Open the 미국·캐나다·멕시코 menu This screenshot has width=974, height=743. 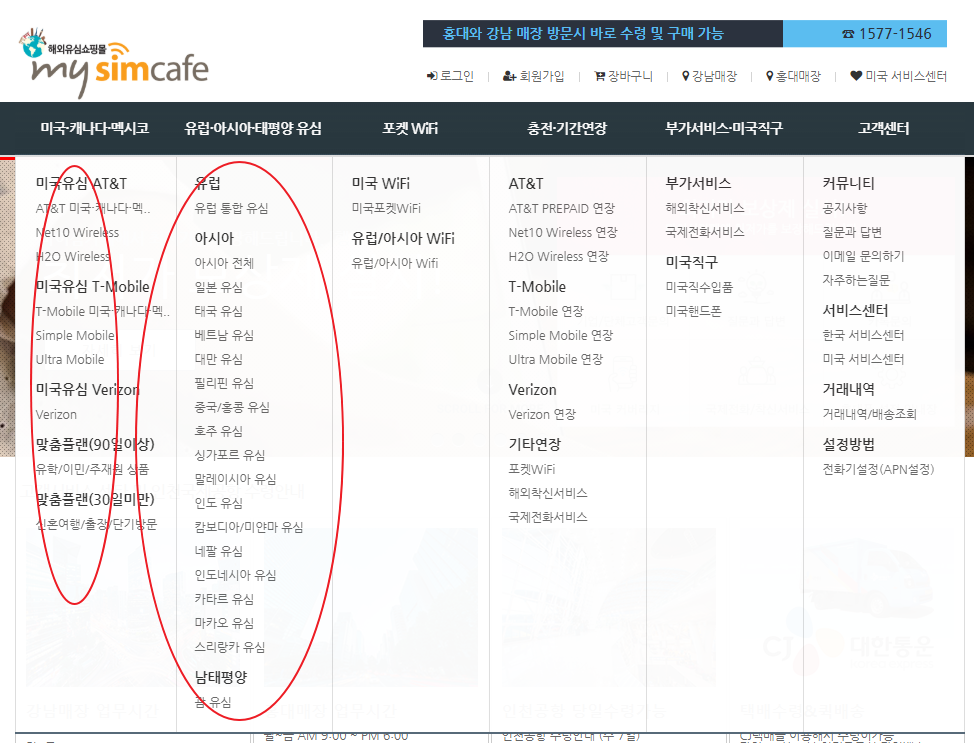(x=94, y=129)
